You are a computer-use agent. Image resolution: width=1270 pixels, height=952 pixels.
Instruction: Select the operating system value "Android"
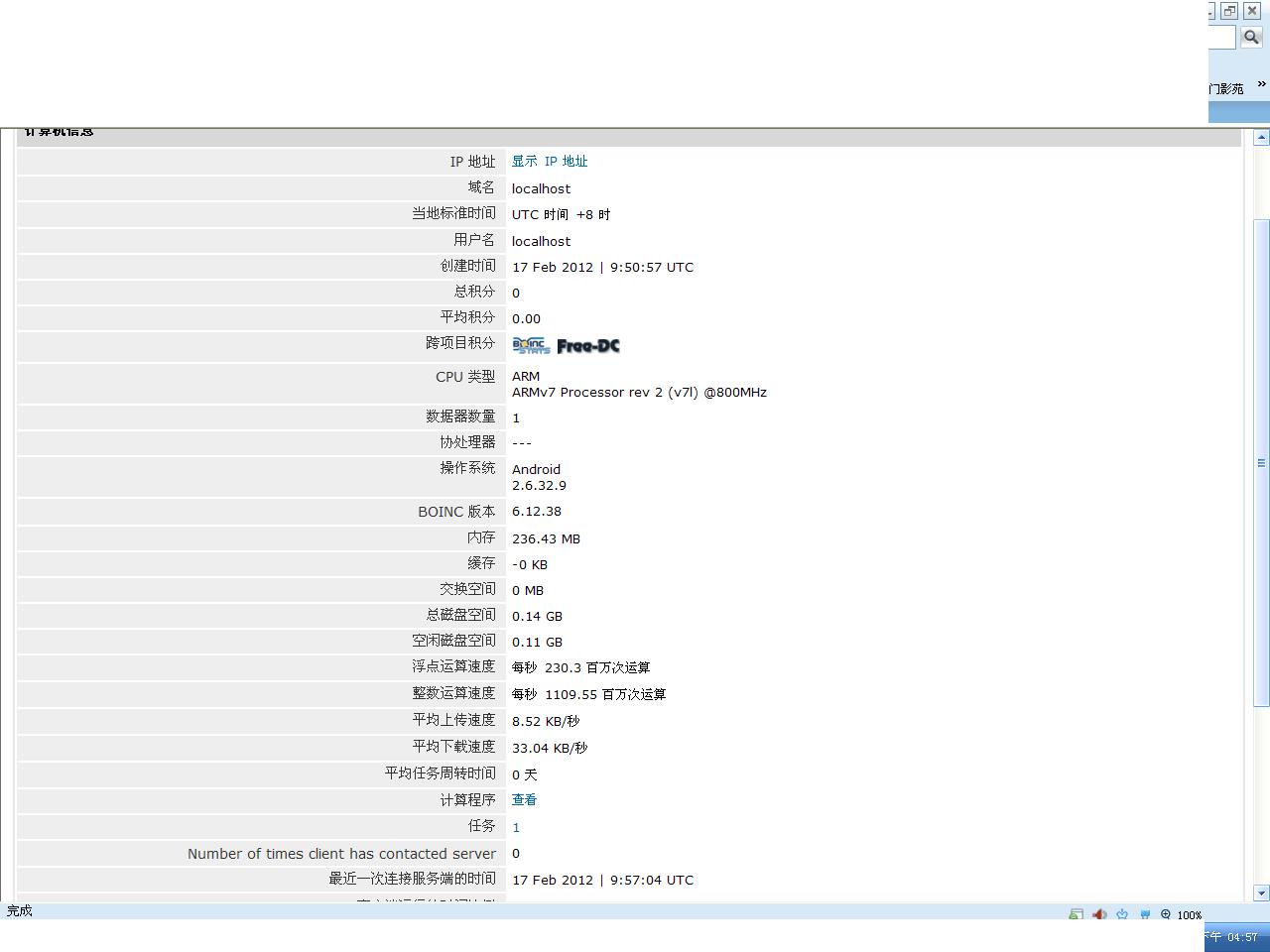[536, 469]
